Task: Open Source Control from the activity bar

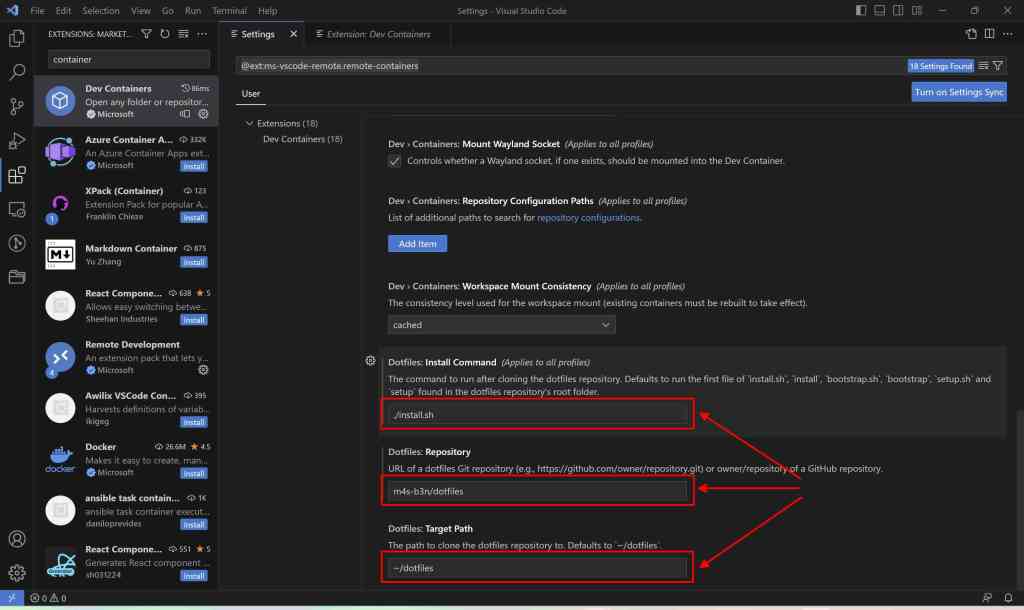Action: click(16, 106)
